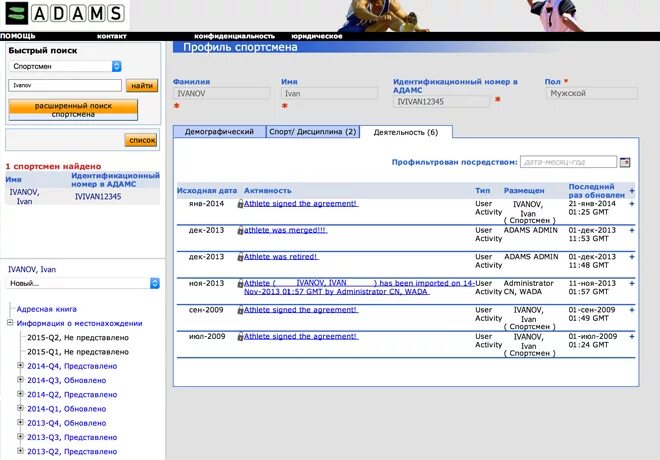The width and height of the screenshot is (660, 460).
Task: Expand the 2014-Q3 whereabouts node
Action: (20, 380)
